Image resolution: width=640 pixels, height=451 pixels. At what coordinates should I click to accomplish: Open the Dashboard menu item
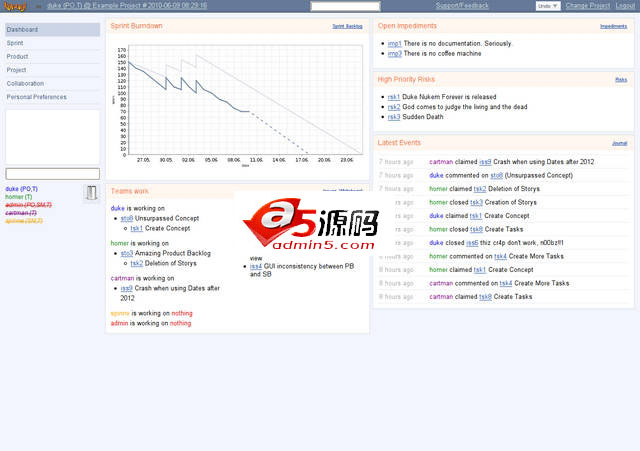point(52,29)
